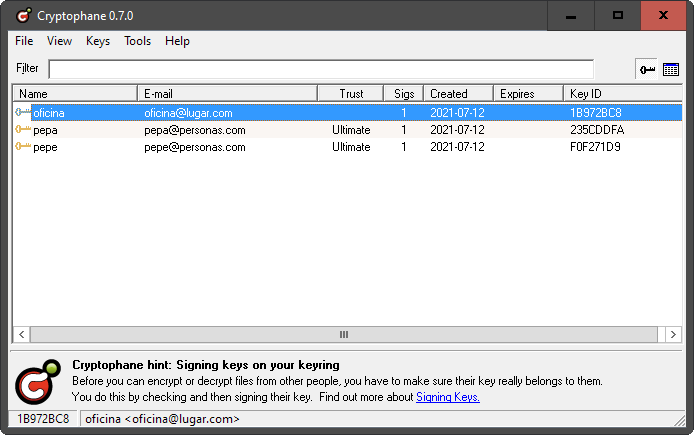Click created date in pepe row
Image resolution: width=694 pixels, height=435 pixels.
click(457, 147)
